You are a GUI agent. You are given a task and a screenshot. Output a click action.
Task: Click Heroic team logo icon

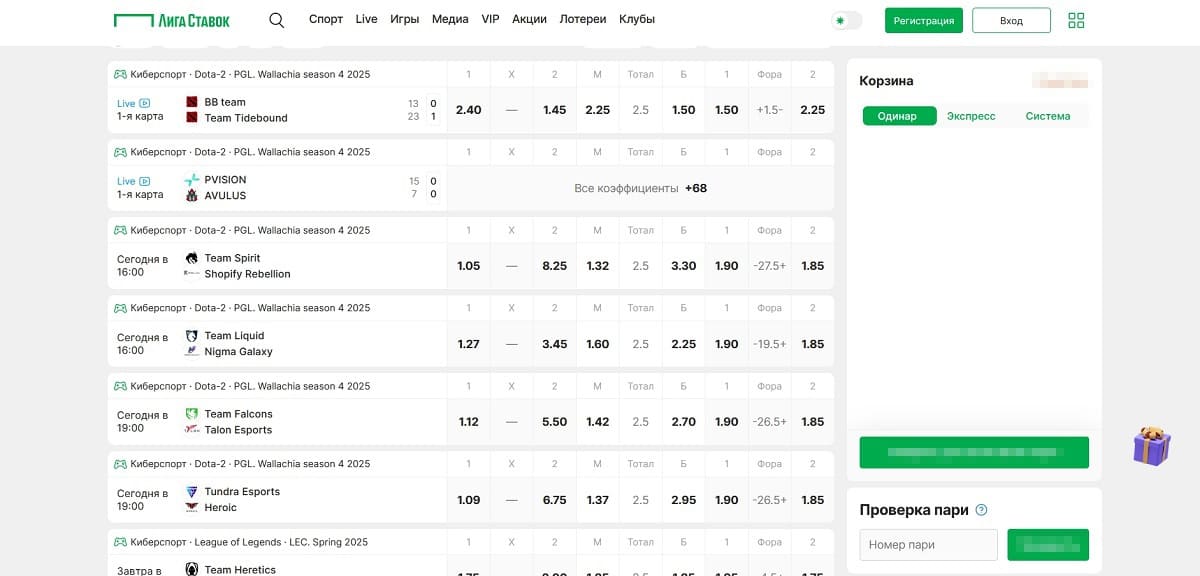click(192, 508)
